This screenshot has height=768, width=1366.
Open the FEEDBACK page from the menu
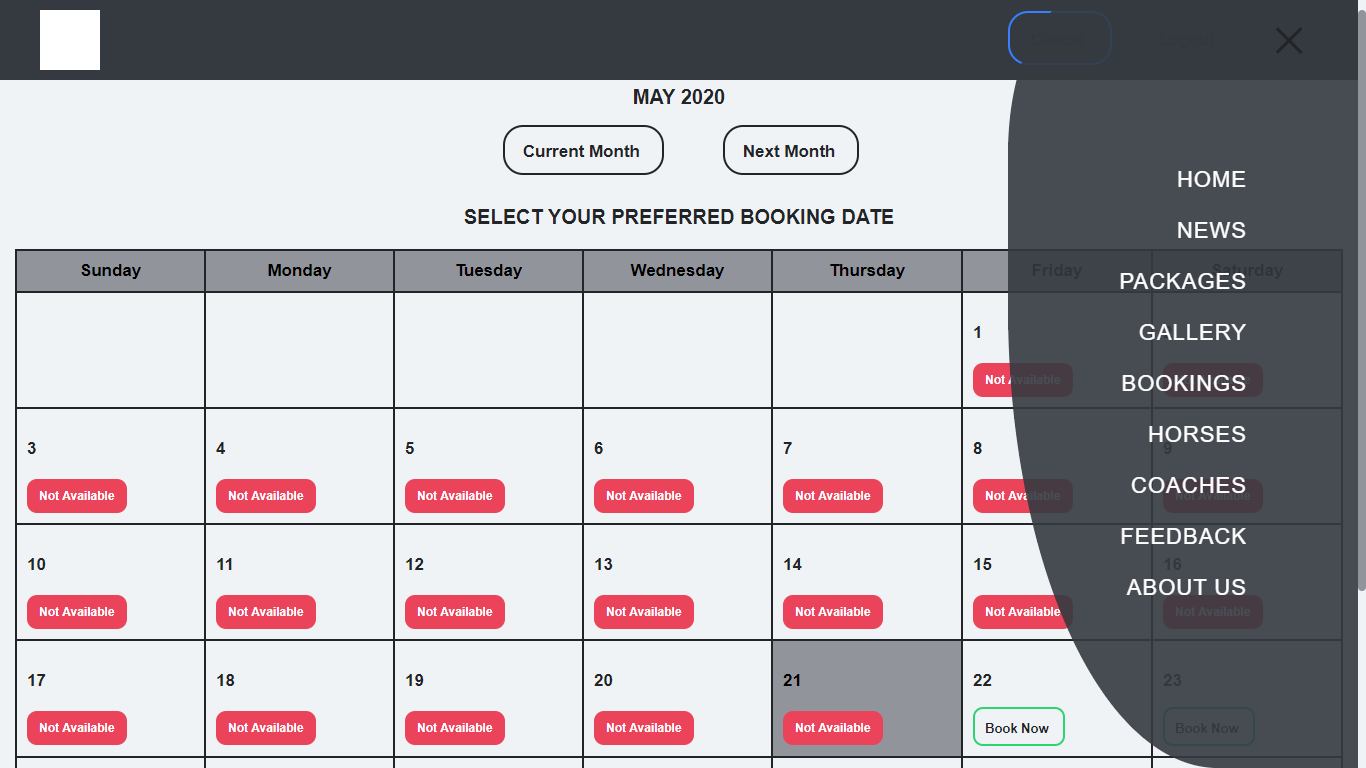point(1183,537)
